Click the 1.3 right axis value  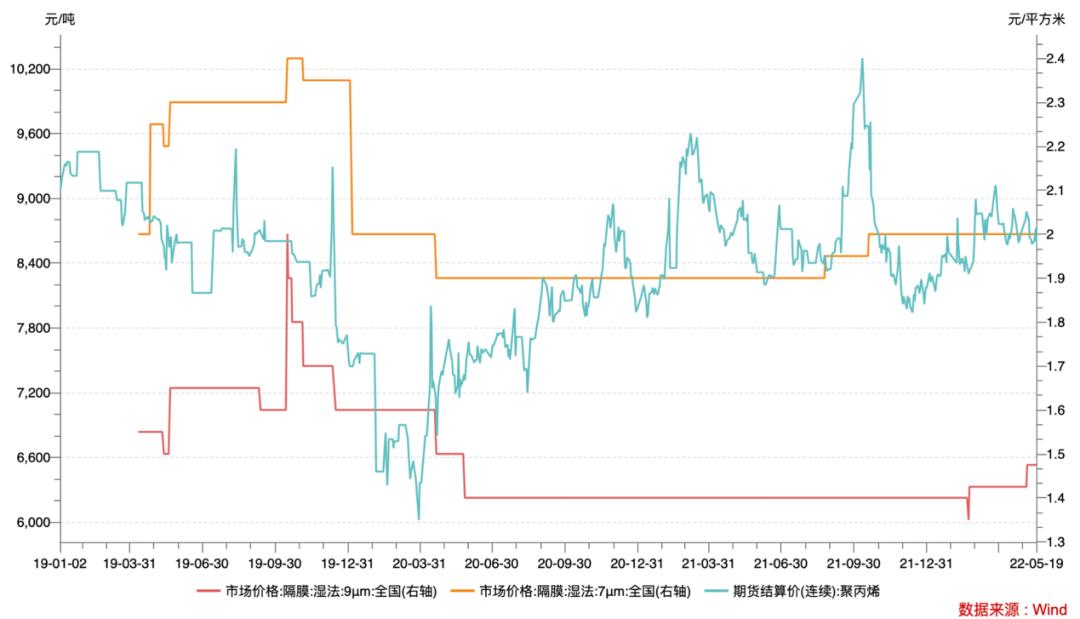(1055, 542)
